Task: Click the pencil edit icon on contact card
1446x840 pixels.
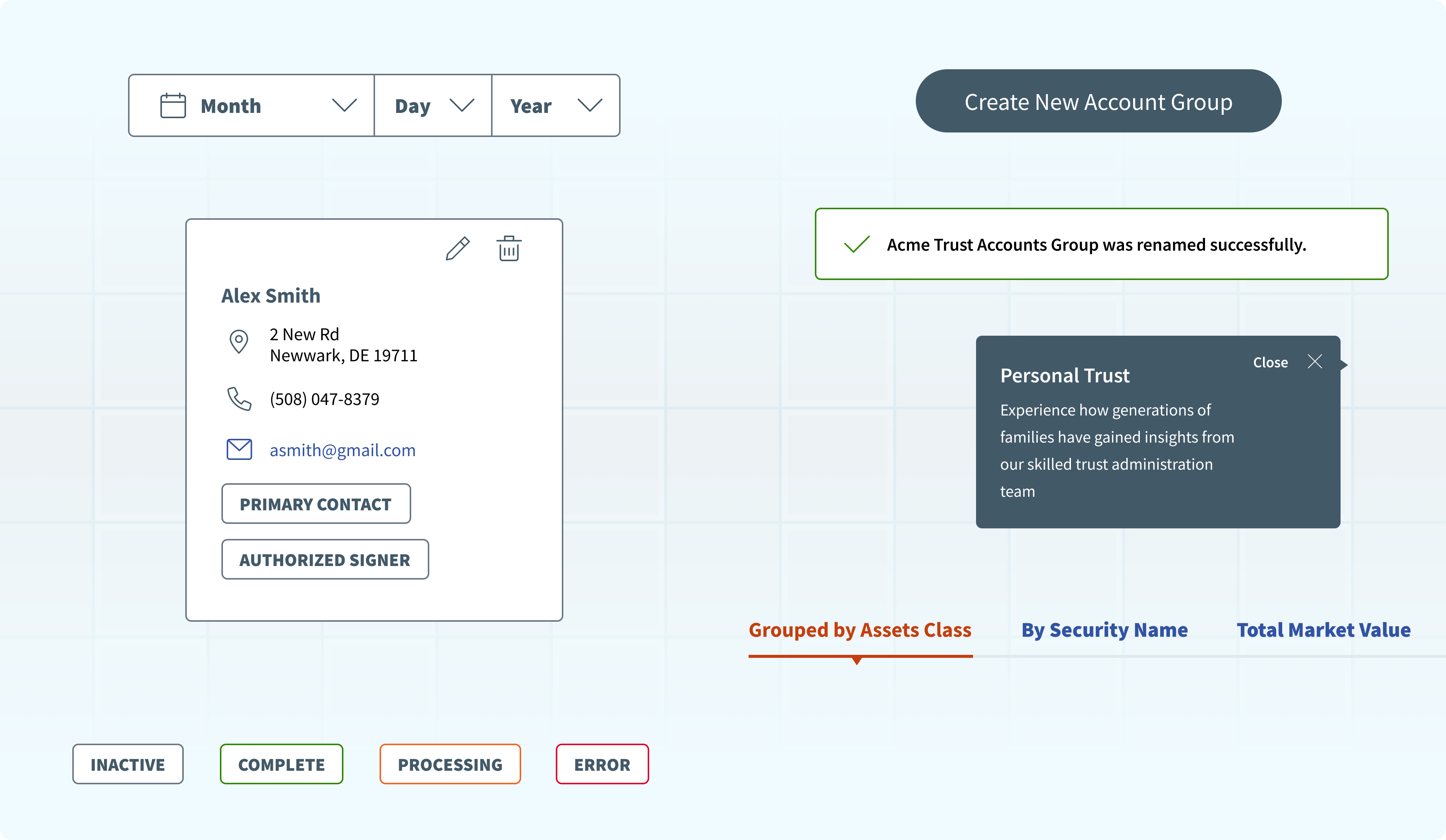Action: (457, 249)
